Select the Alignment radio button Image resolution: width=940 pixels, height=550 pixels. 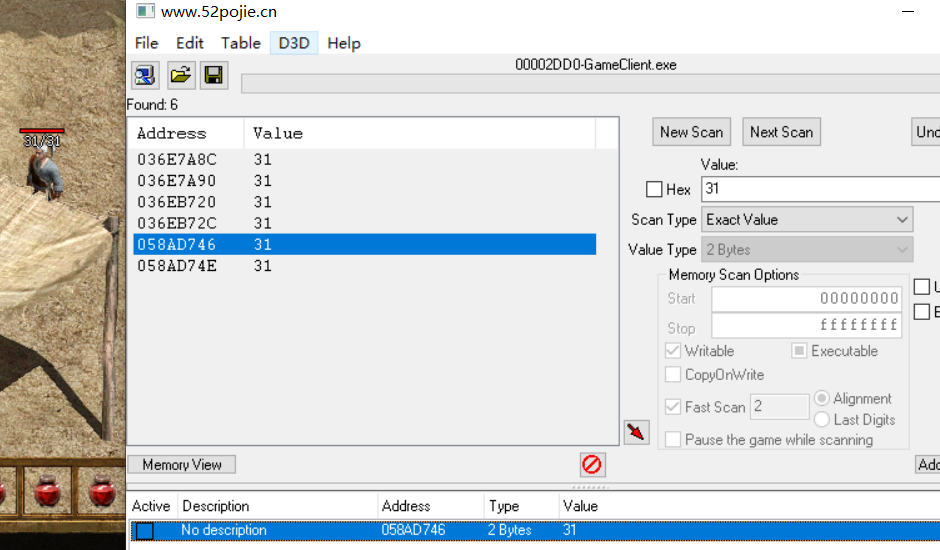(822, 398)
